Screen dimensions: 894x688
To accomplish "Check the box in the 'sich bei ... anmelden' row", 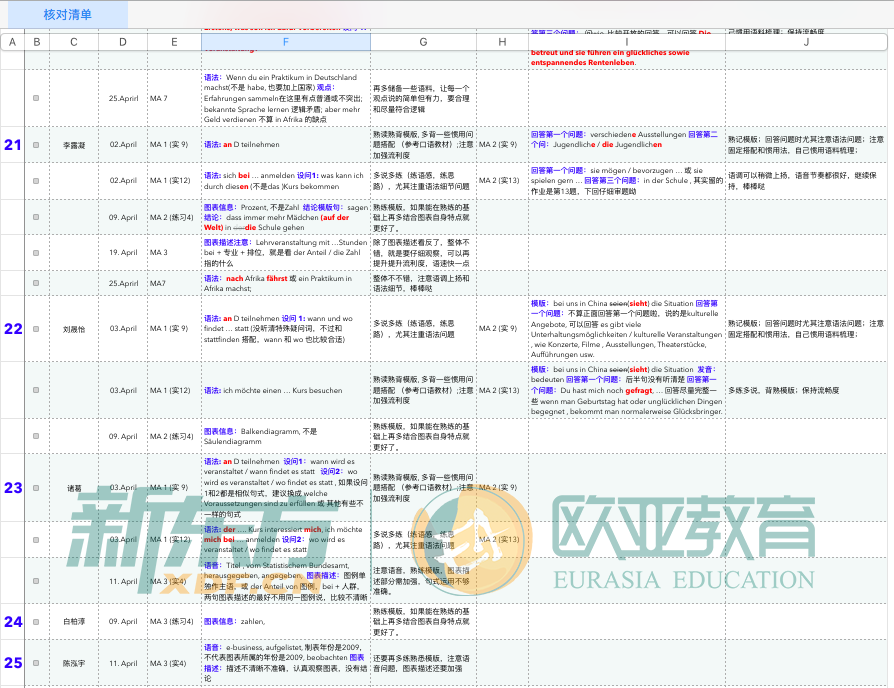I will pos(36,181).
